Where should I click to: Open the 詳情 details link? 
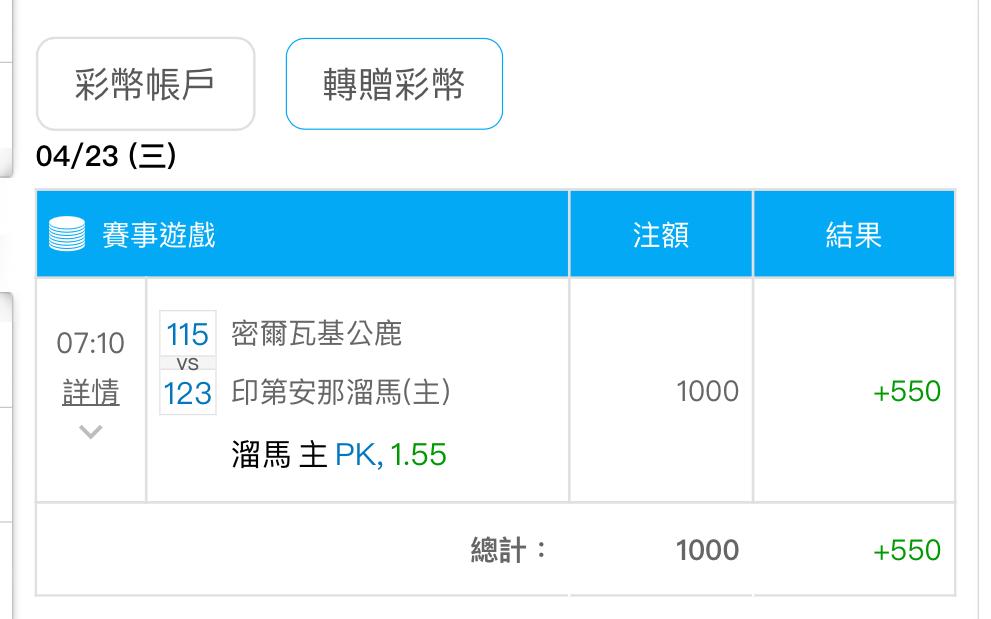[91, 393]
